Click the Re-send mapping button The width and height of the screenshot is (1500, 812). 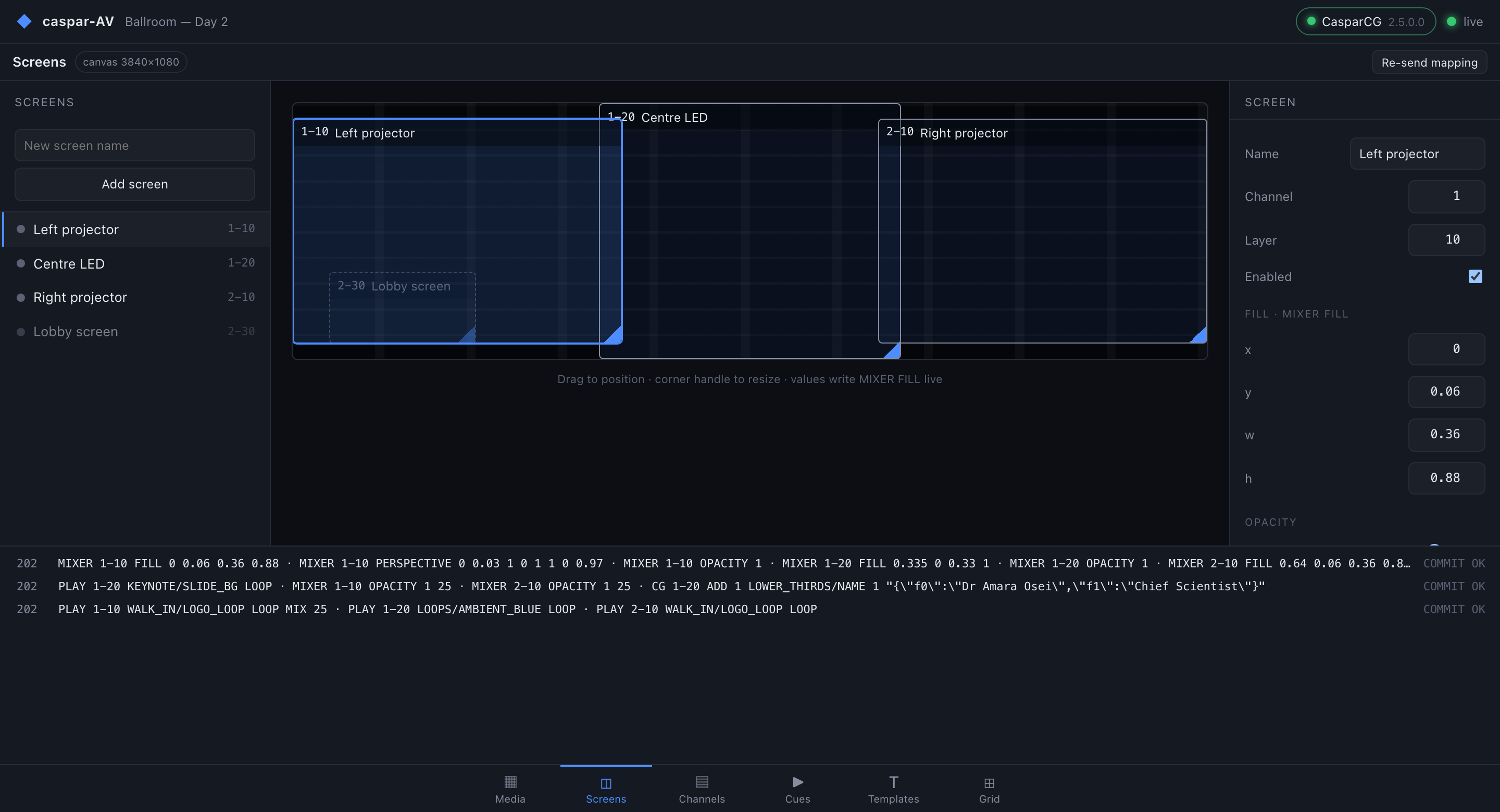point(1429,62)
